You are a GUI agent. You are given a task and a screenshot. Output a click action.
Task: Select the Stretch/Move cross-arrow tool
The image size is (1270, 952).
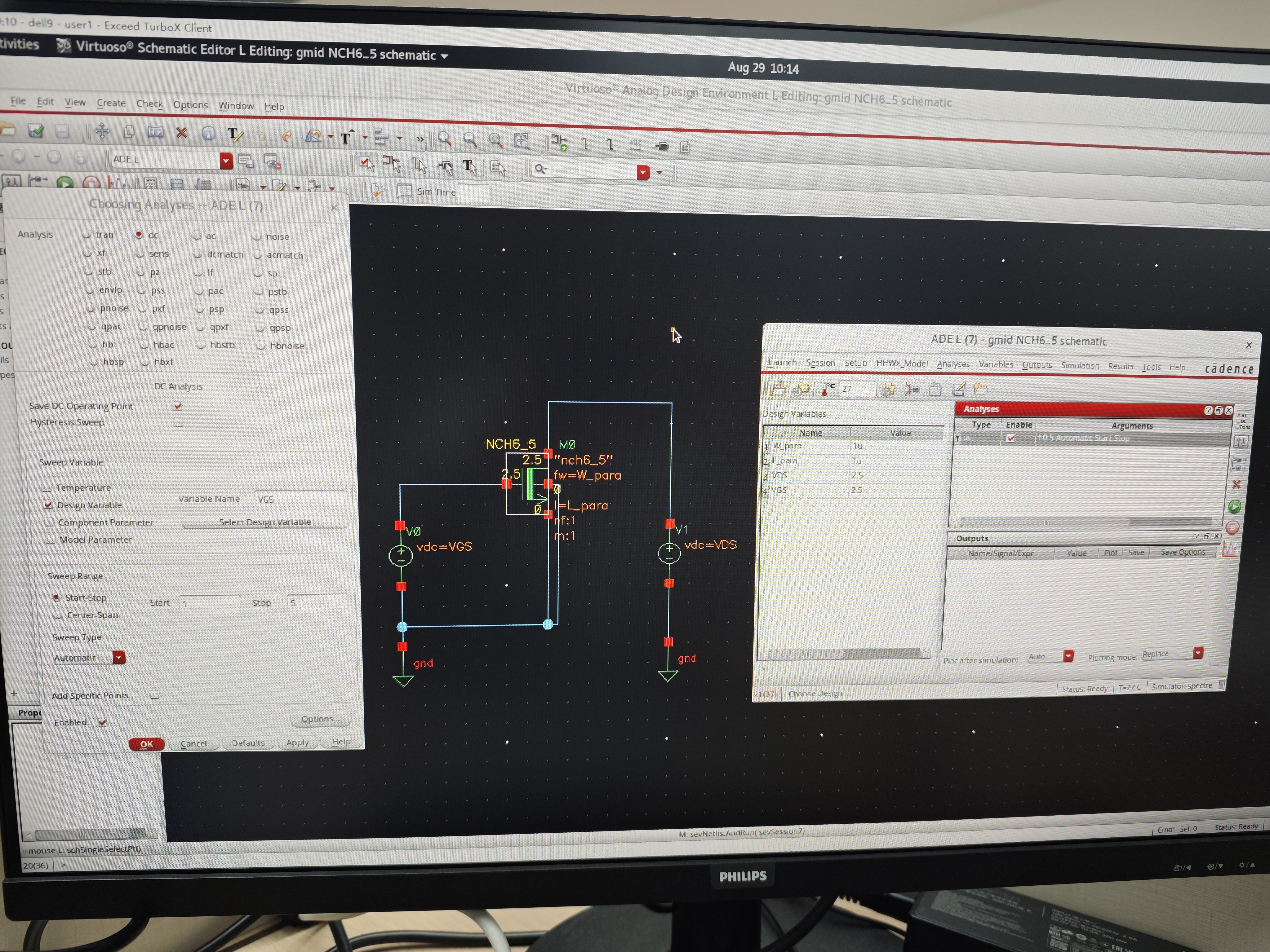pyautogui.click(x=102, y=131)
